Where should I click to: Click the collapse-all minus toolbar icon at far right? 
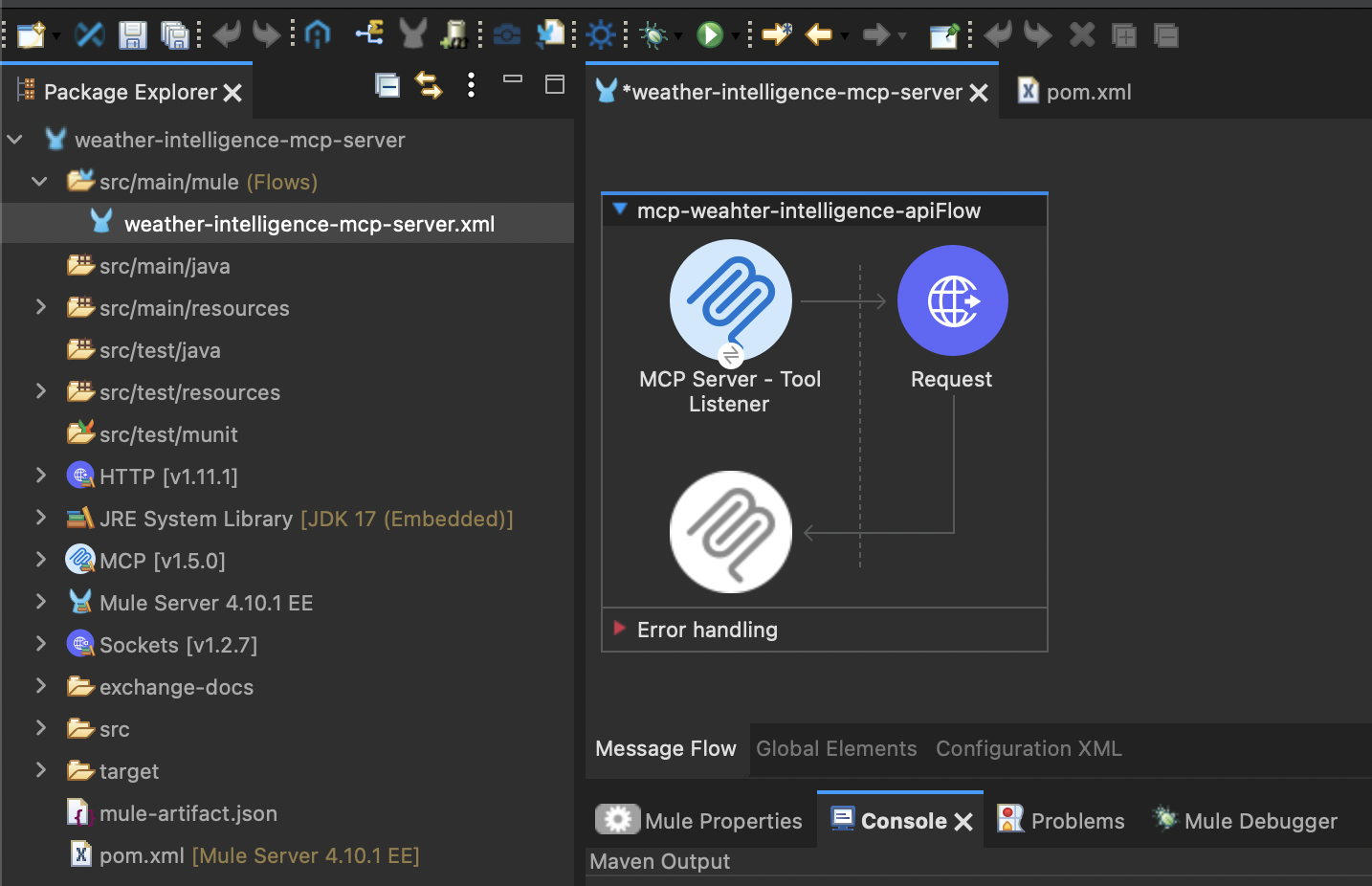[x=1166, y=36]
